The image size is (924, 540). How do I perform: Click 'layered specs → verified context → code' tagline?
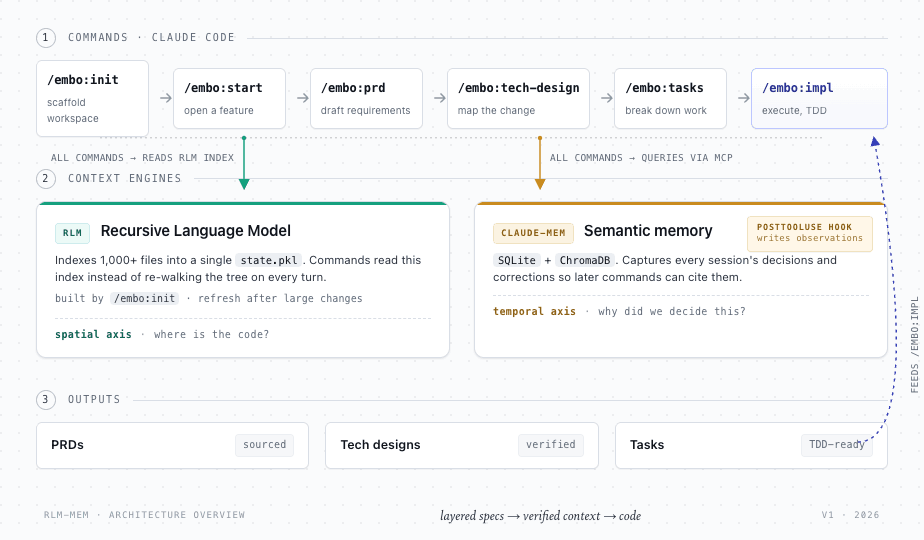coord(540,516)
